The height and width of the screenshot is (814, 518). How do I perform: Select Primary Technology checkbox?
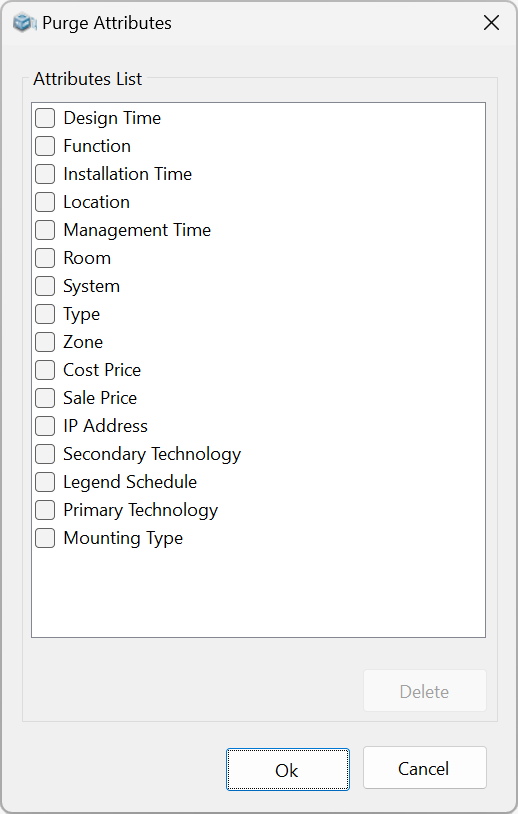point(45,510)
